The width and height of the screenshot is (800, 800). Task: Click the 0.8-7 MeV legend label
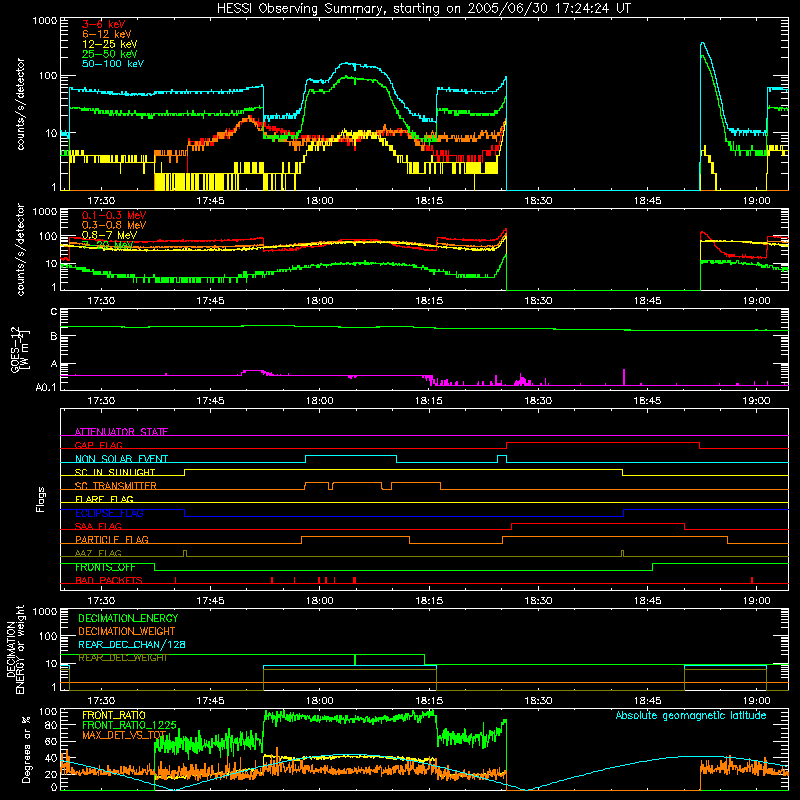[109, 235]
